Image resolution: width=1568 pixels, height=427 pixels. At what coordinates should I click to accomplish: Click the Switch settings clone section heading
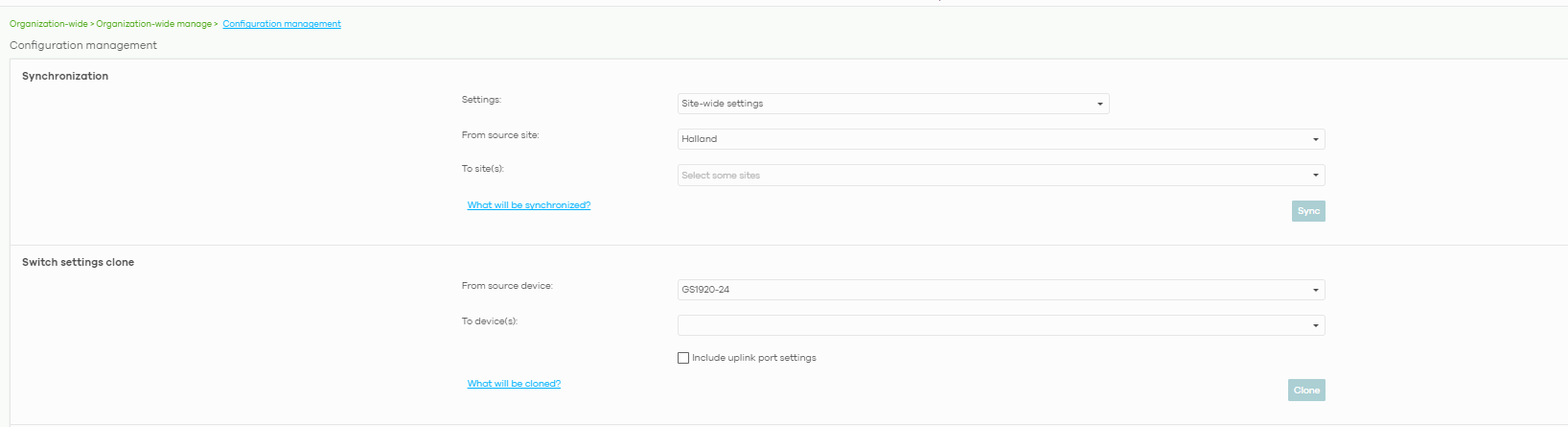tap(78, 262)
